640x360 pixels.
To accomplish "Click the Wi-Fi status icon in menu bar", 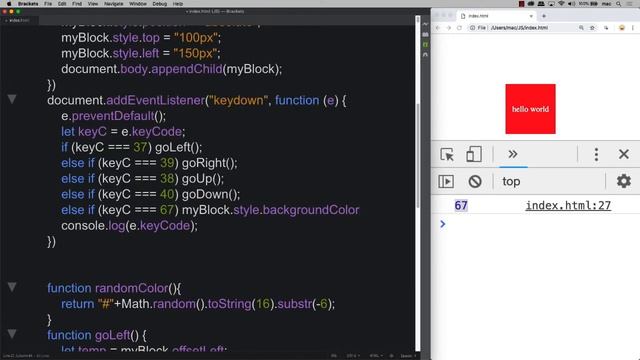I will click(561, 4).
